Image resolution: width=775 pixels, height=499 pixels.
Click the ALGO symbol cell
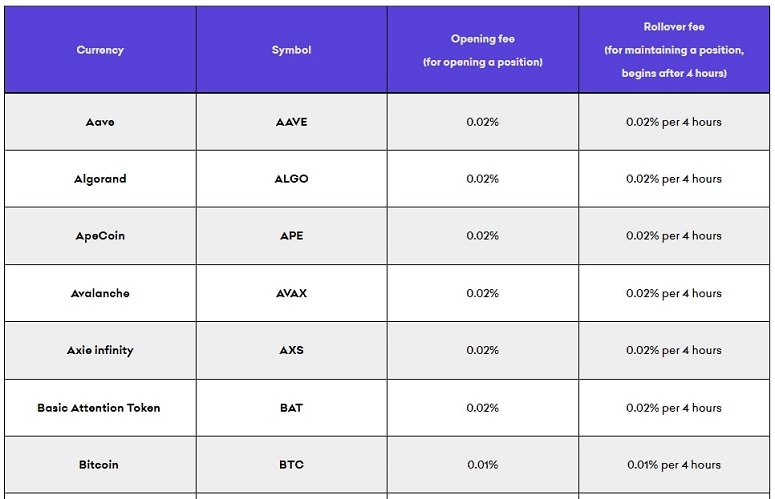pyautogui.click(x=291, y=179)
